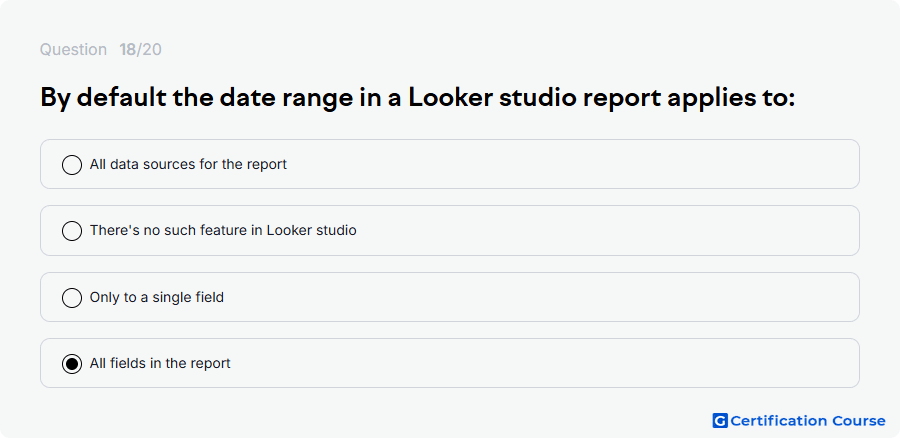Click the word 'Course' in the bottom branding
900x438 pixels.
[858, 421]
